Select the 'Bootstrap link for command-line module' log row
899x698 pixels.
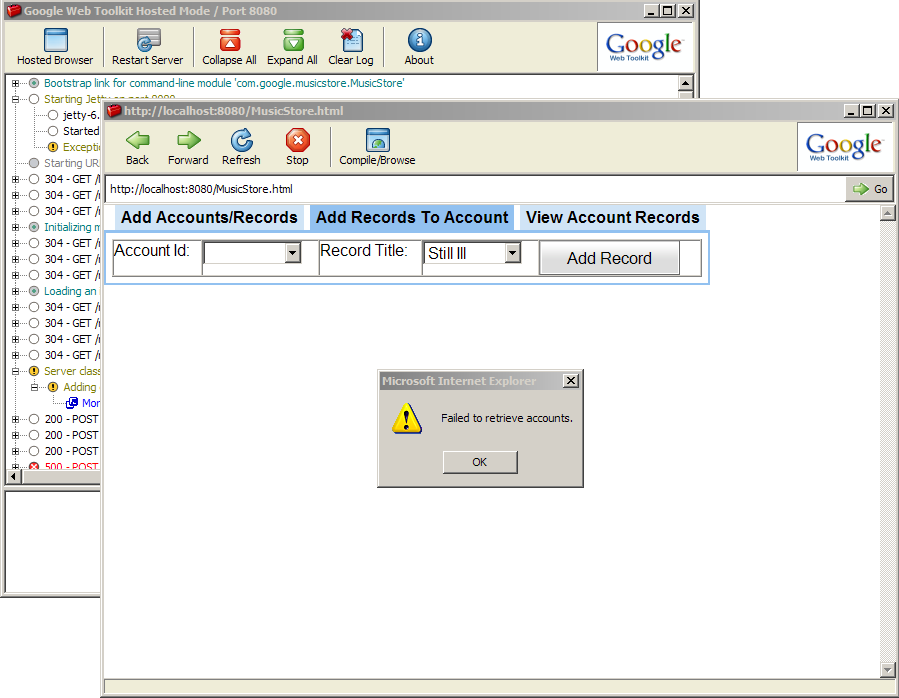tap(224, 83)
